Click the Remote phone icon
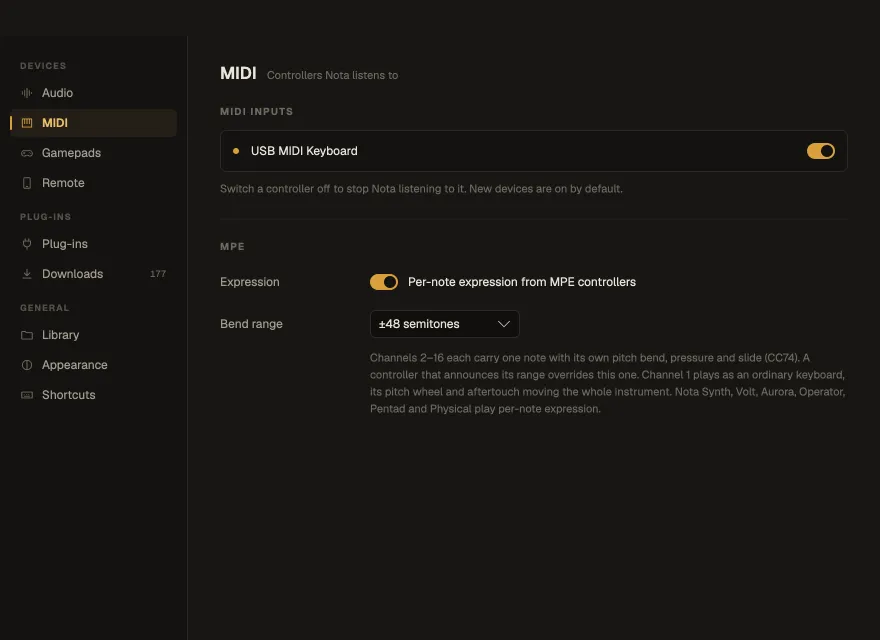Viewport: 880px width, 640px height. [x=26, y=183]
